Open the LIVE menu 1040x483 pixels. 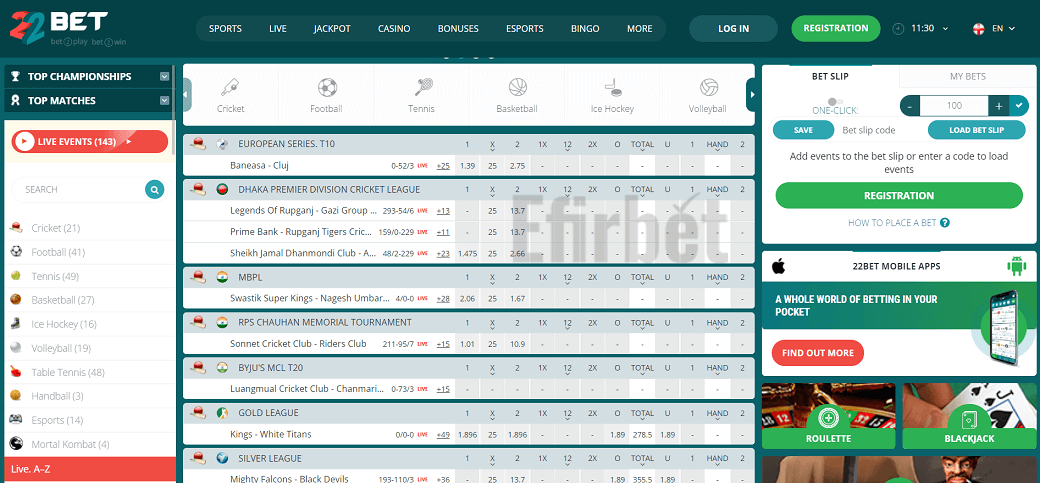[x=278, y=29]
